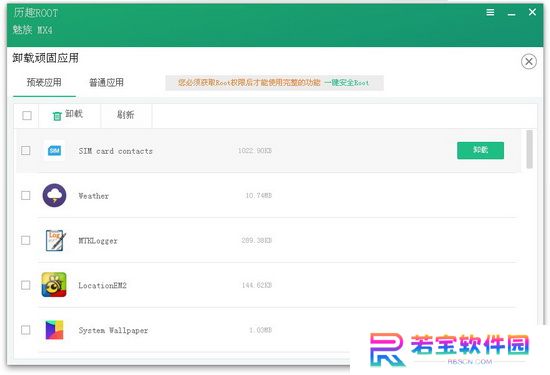Select the LocationEM2 app name
Screen dimensions: 550x375
[x=102, y=286]
